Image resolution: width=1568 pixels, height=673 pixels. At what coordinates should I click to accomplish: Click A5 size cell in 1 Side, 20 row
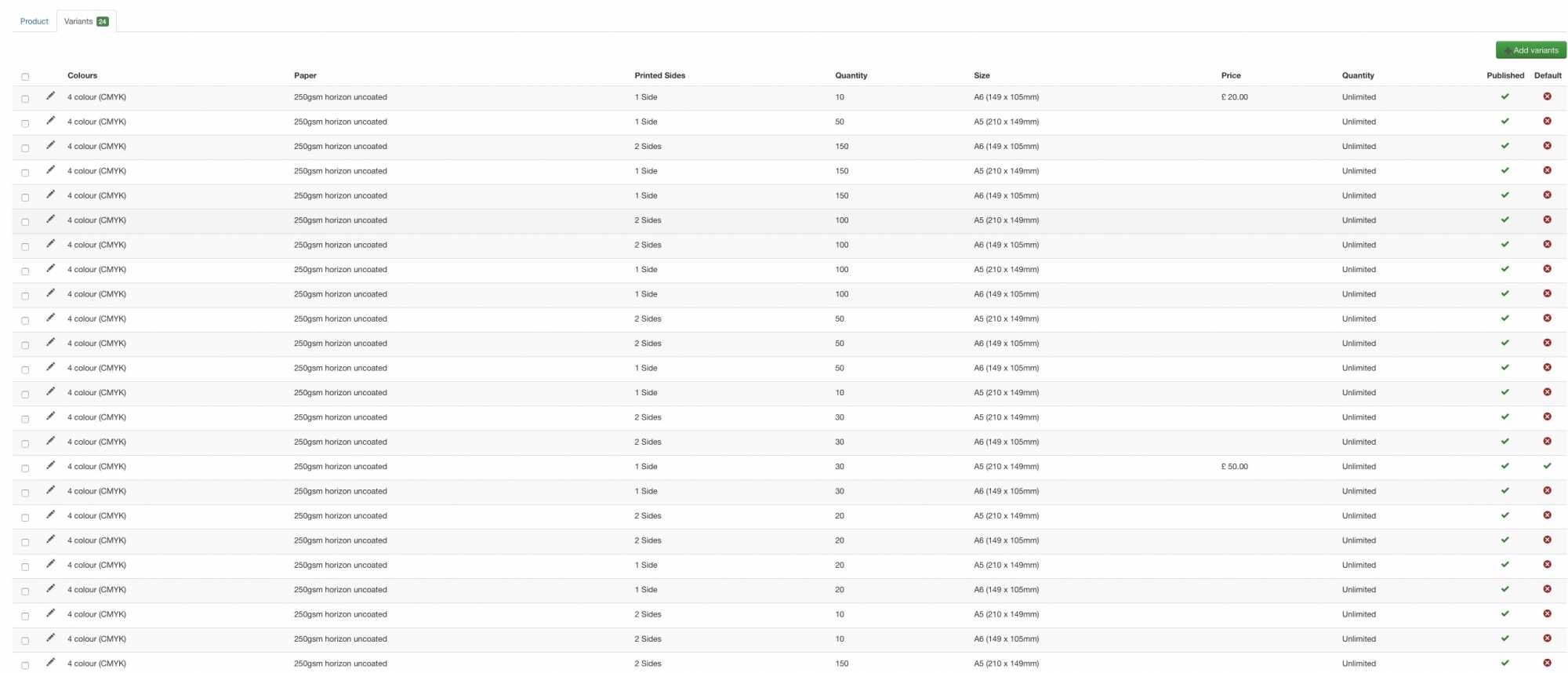click(1006, 565)
